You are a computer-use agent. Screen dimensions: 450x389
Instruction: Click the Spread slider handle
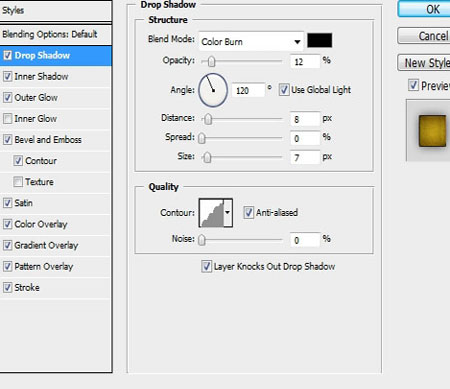tap(202, 138)
